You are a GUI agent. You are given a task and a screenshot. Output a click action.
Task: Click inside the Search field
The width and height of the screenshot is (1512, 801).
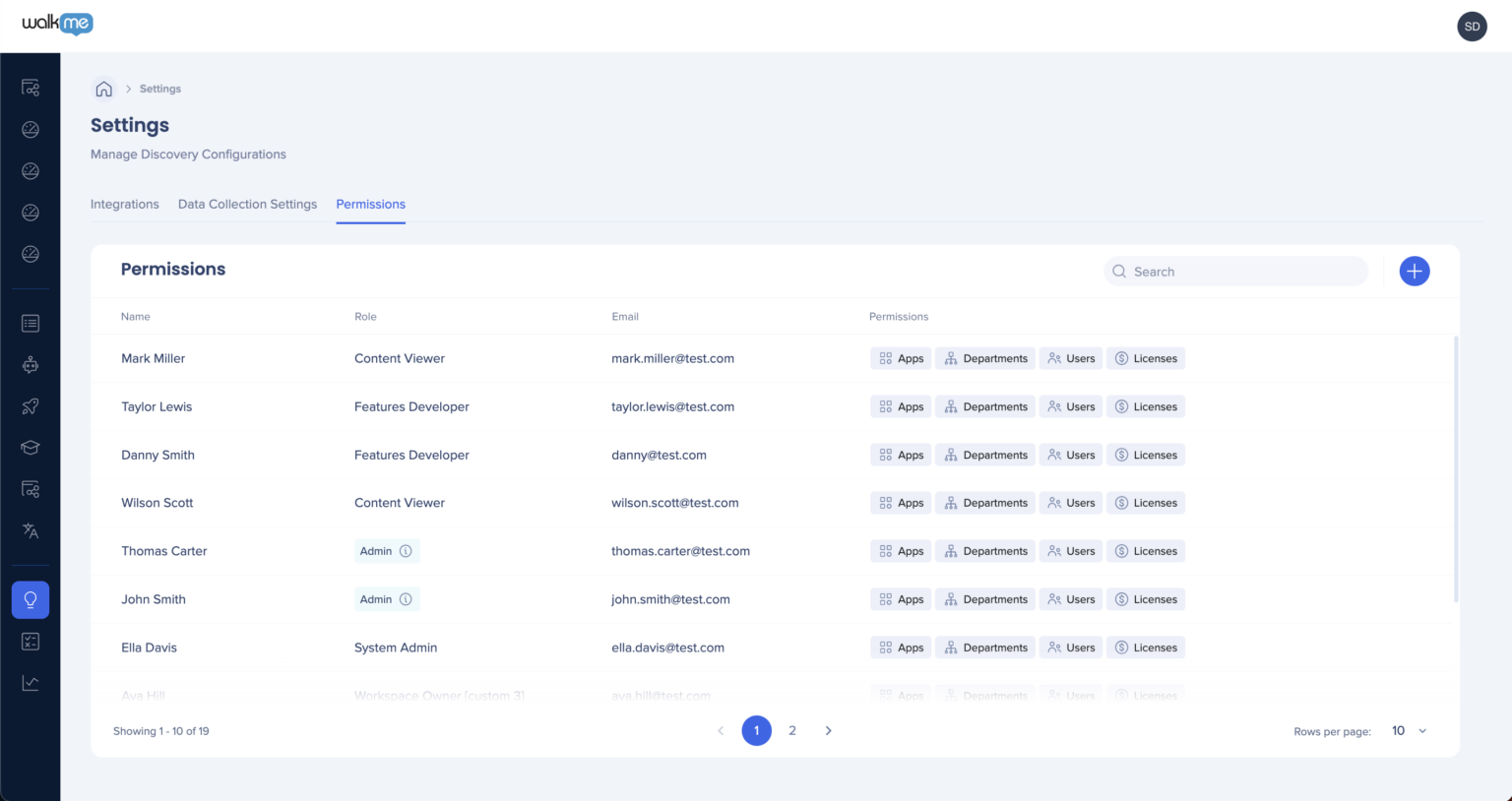[x=1235, y=271]
